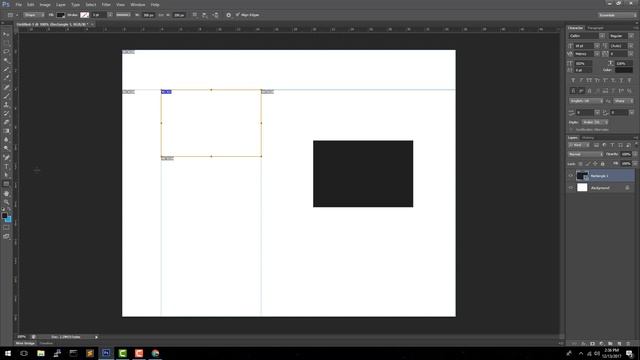Click the shape width input field

(149, 15)
